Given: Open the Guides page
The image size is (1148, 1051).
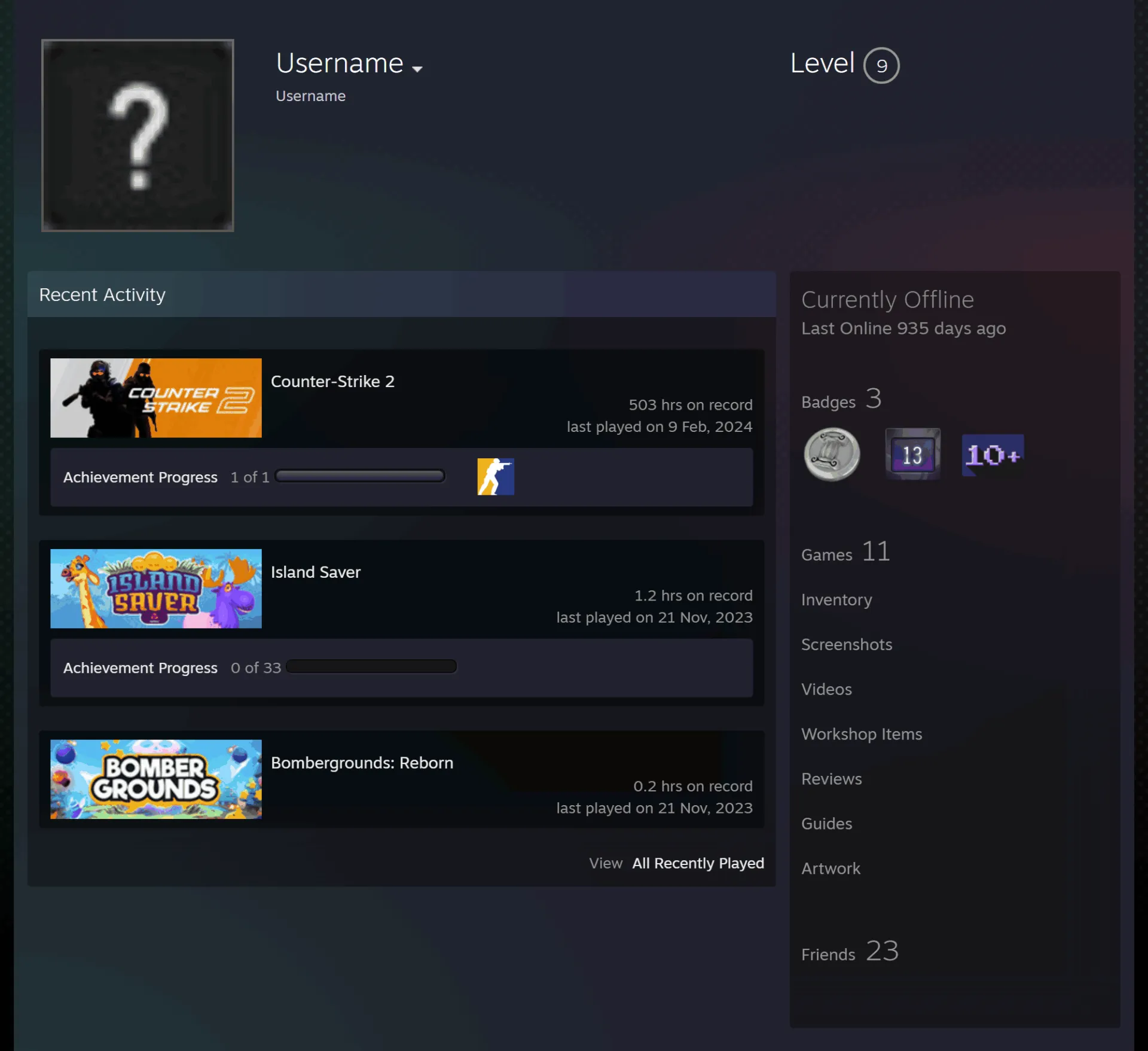Looking at the screenshot, I should 826,824.
